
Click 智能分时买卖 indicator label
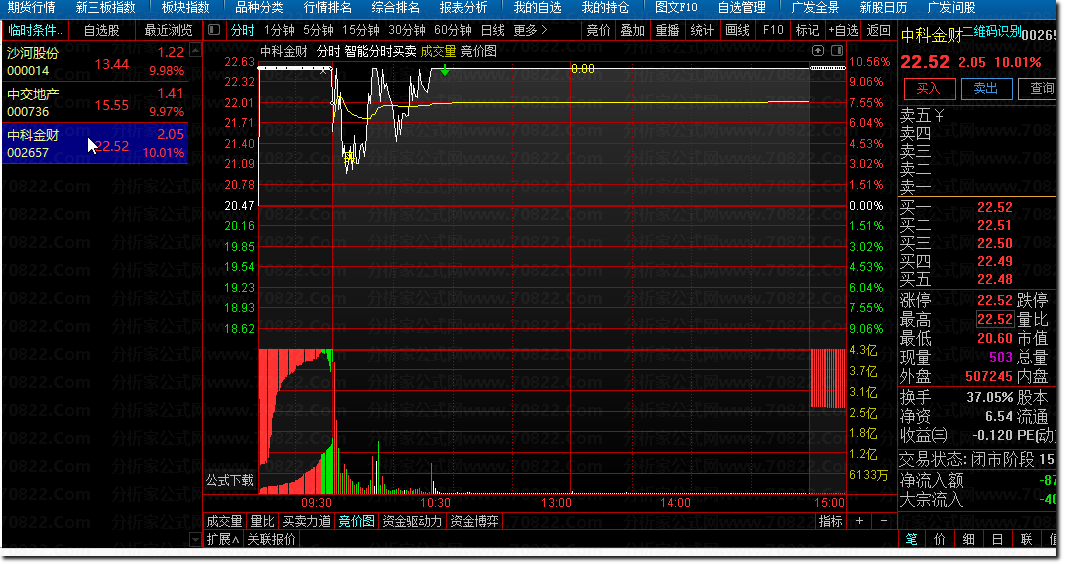pyautogui.click(x=380, y=51)
